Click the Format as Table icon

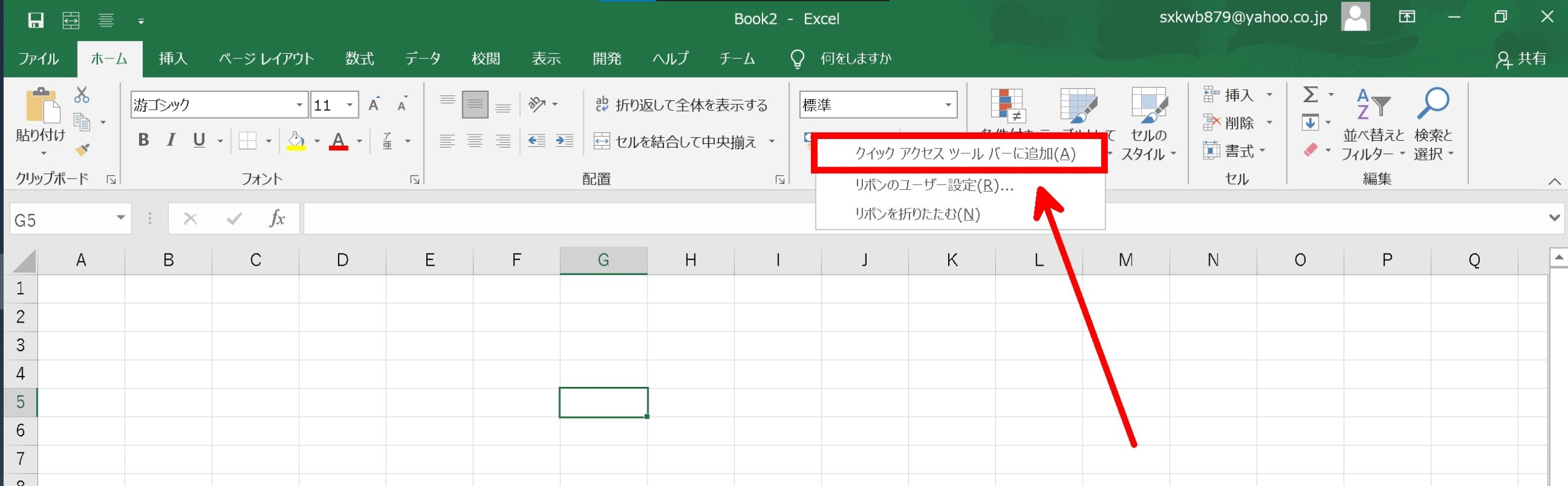(1078, 105)
